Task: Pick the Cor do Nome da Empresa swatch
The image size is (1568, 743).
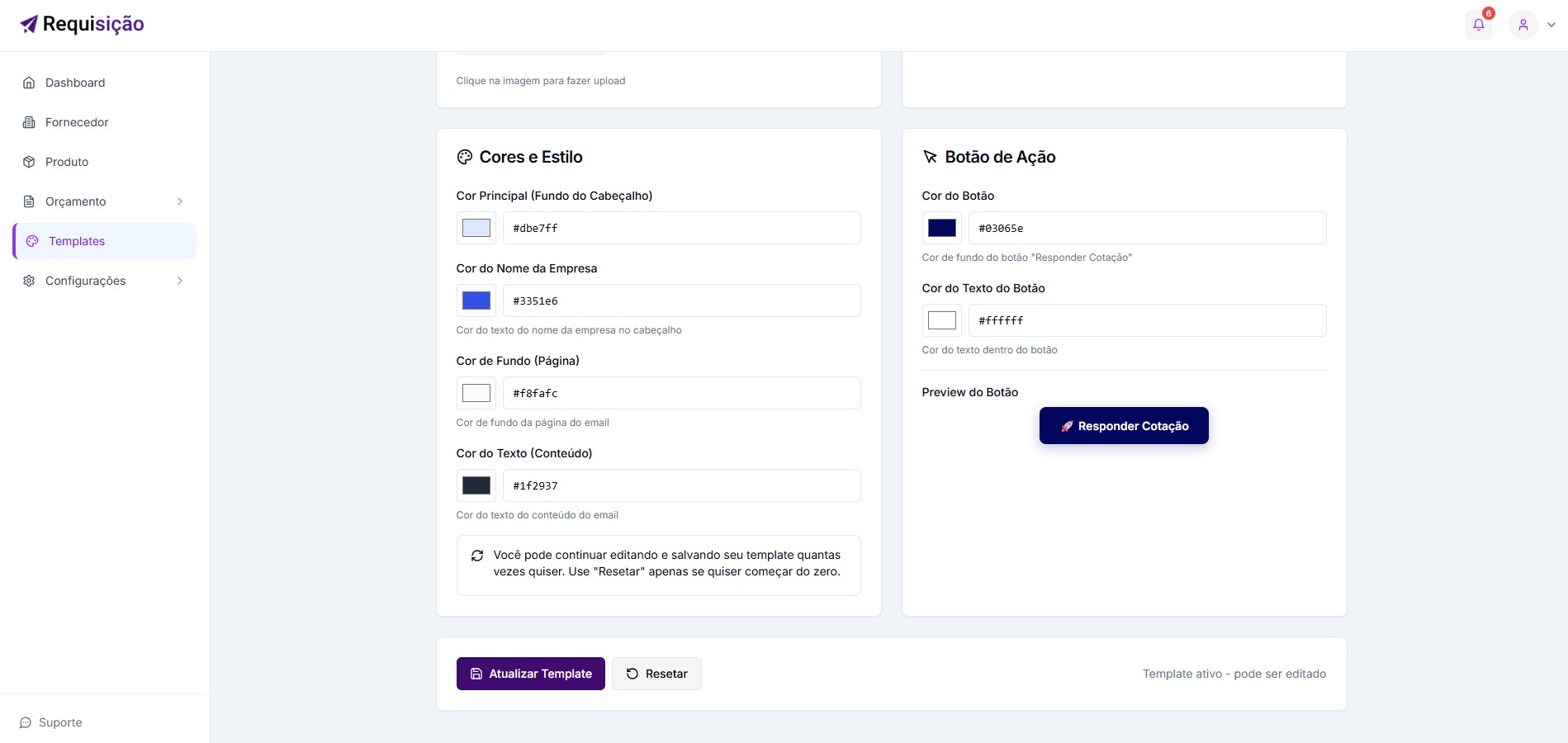Action: (x=476, y=301)
